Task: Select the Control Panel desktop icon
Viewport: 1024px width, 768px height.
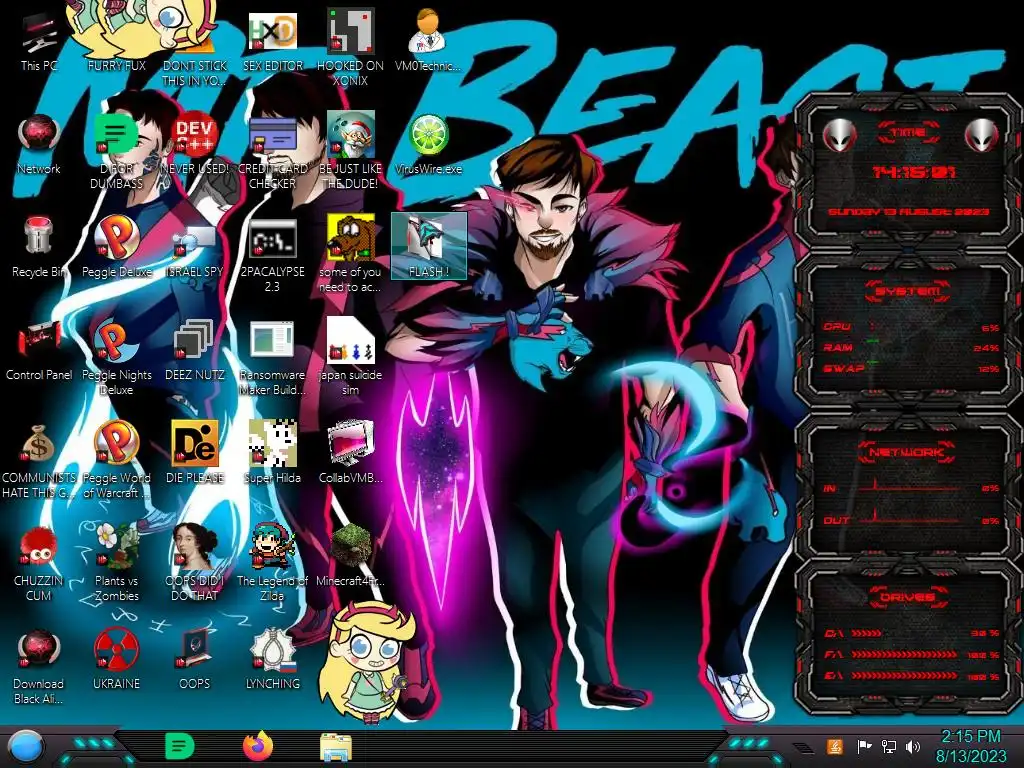Action: pos(39,350)
